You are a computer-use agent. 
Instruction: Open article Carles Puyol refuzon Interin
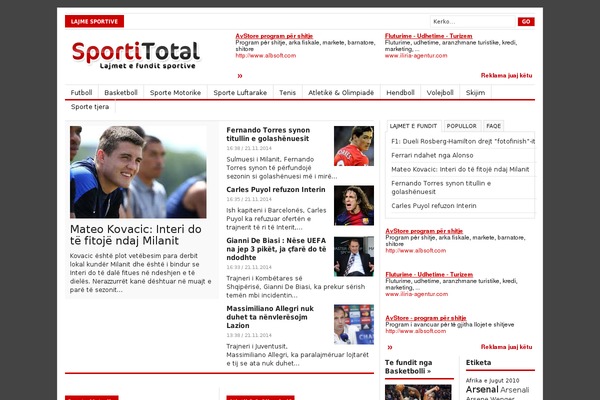click(276, 189)
